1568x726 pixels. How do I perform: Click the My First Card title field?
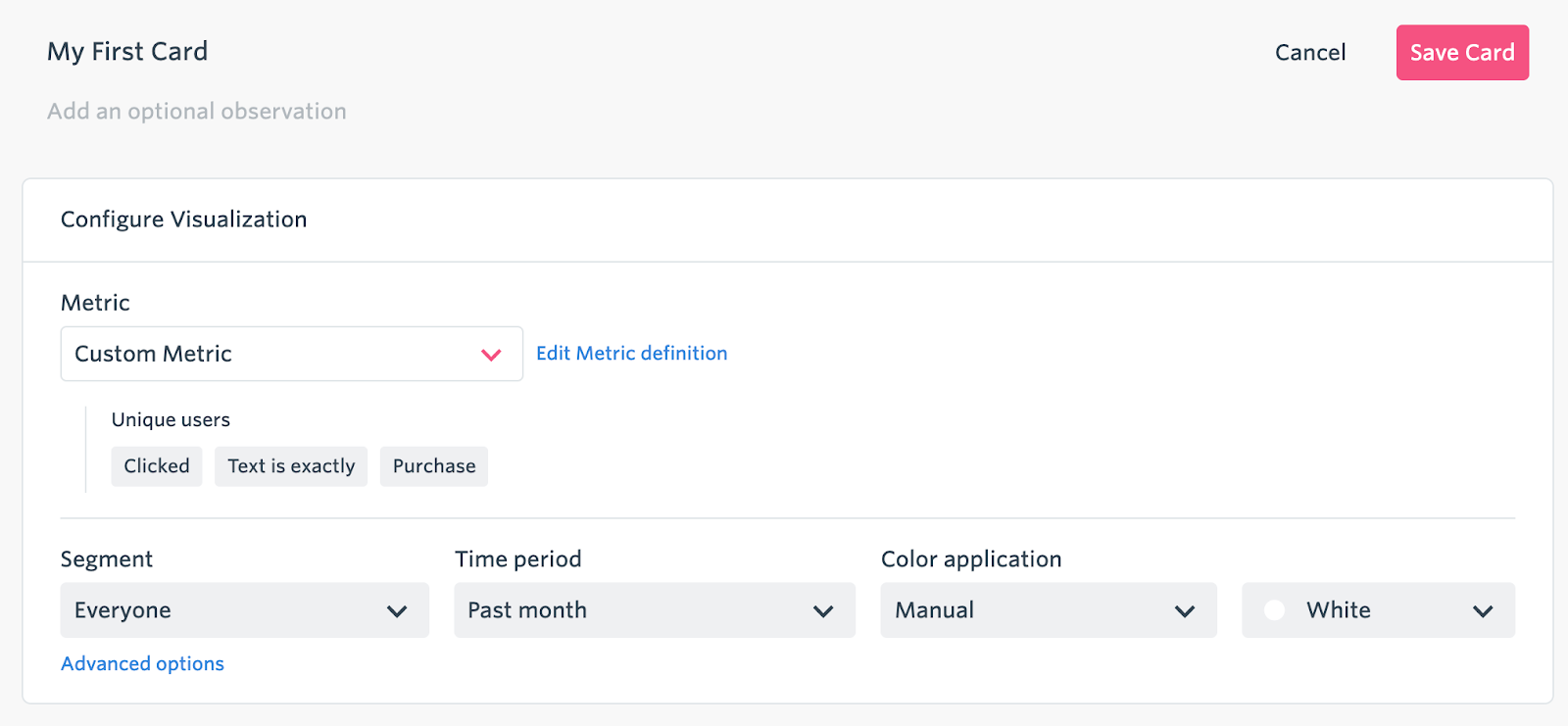[127, 52]
